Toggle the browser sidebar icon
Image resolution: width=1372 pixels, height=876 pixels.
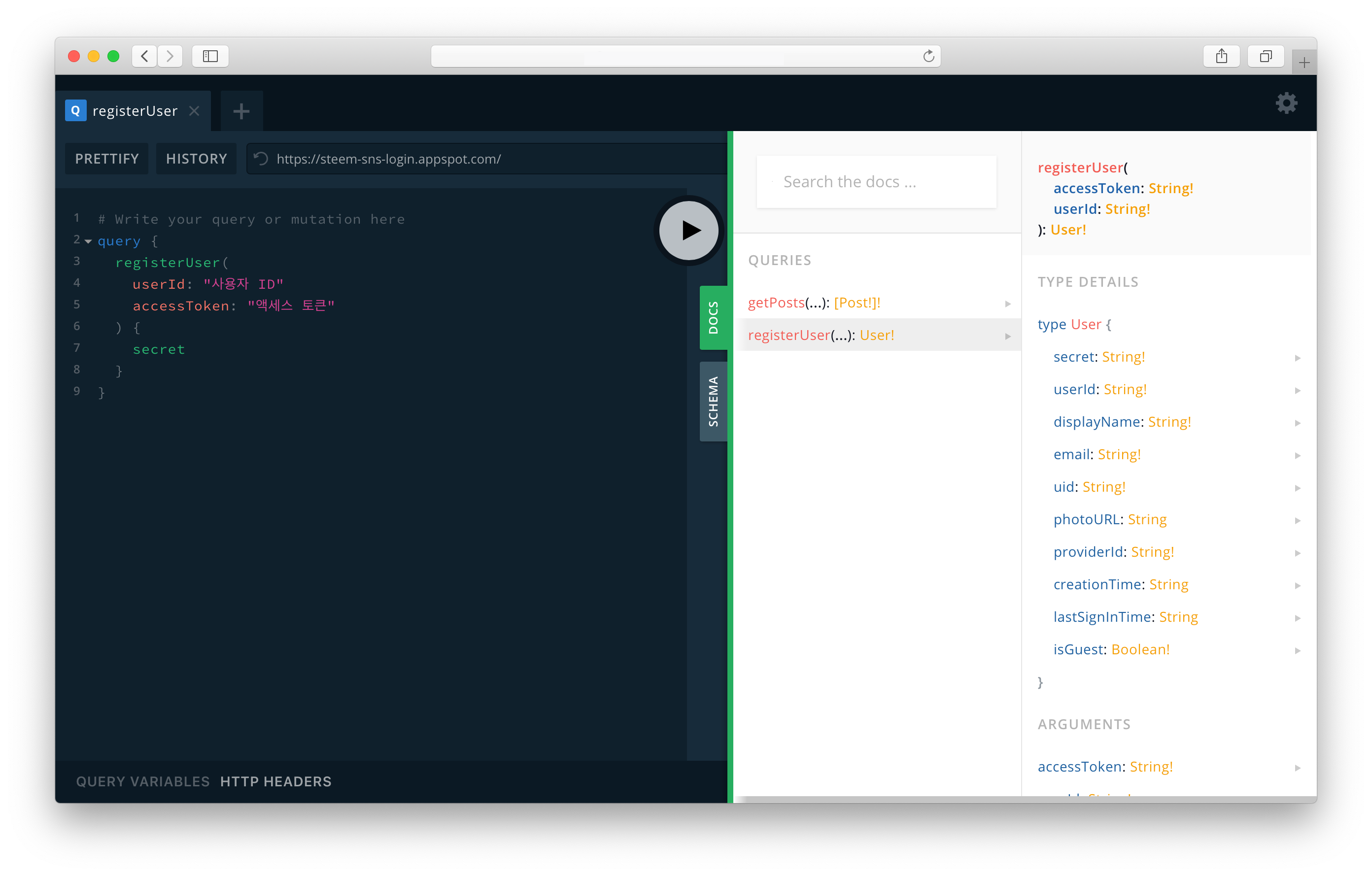click(x=210, y=56)
